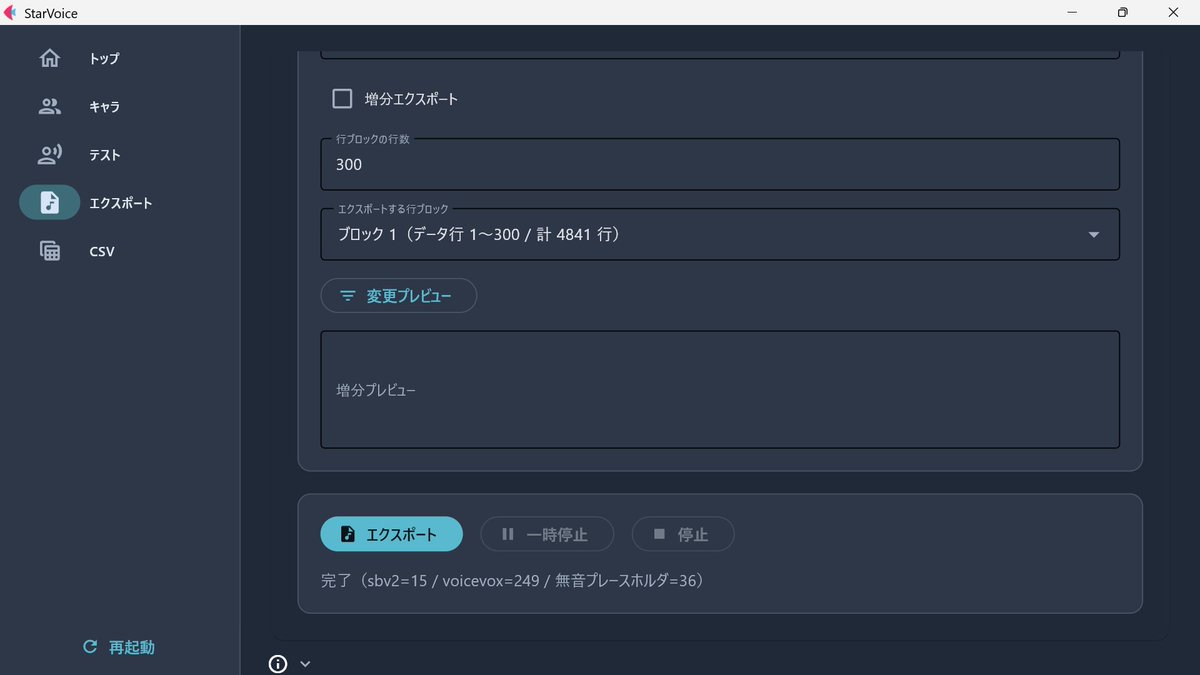
Task: Enable the 増分エクスポート checkbox
Action: click(x=342, y=98)
